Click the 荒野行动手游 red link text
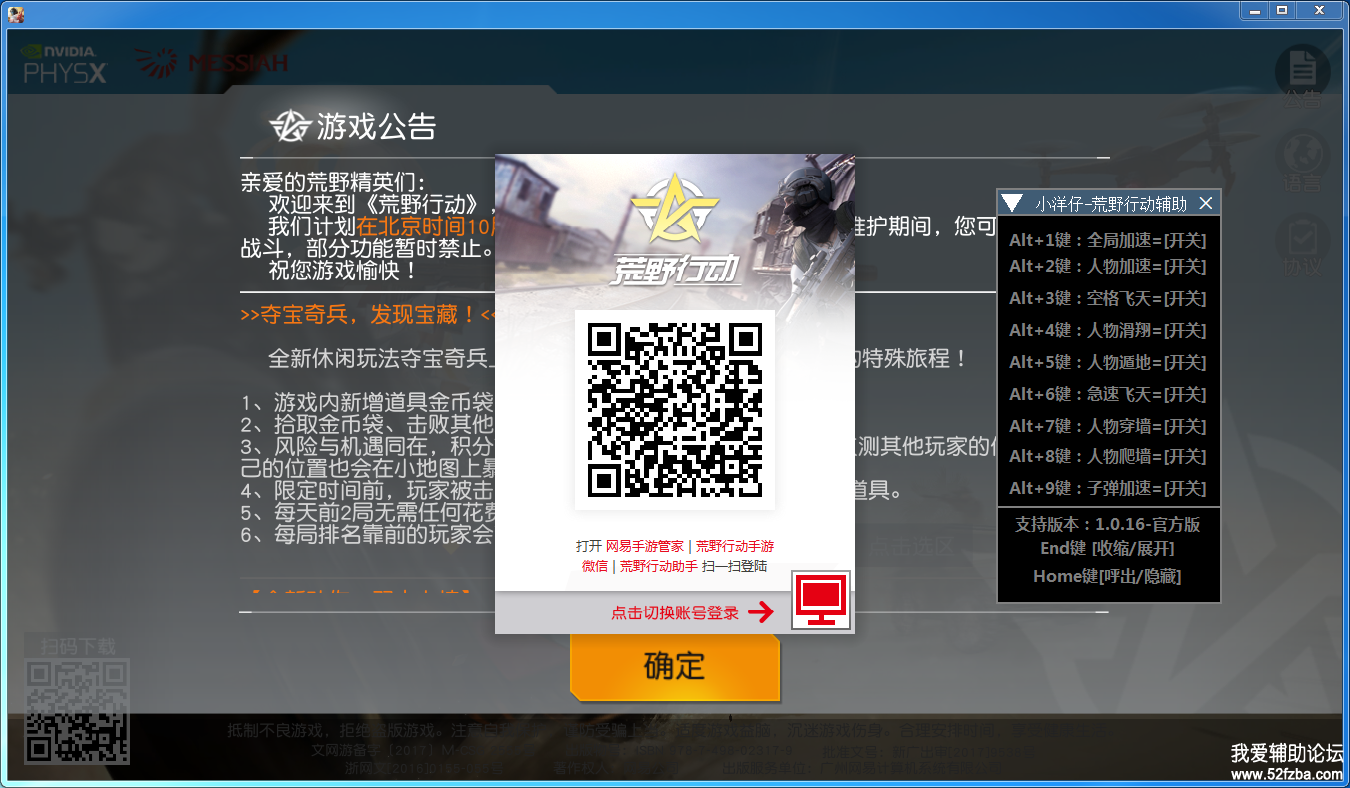The width and height of the screenshot is (1350, 788). [735, 546]
